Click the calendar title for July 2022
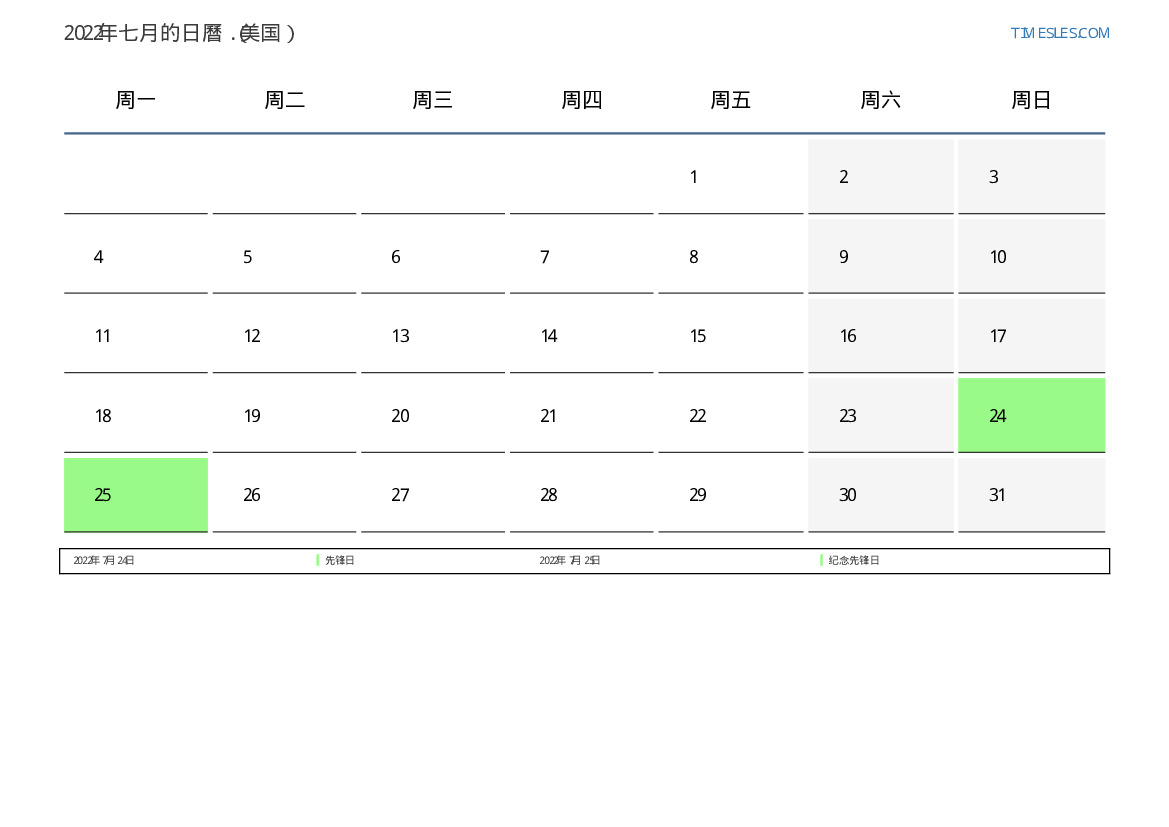The image size is (1169, 827). [x=180, y=33]
